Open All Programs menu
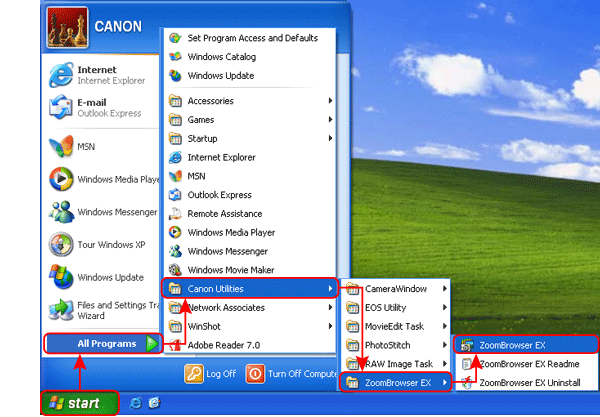This screenshot has height=417, width=600. pos(104,344)
